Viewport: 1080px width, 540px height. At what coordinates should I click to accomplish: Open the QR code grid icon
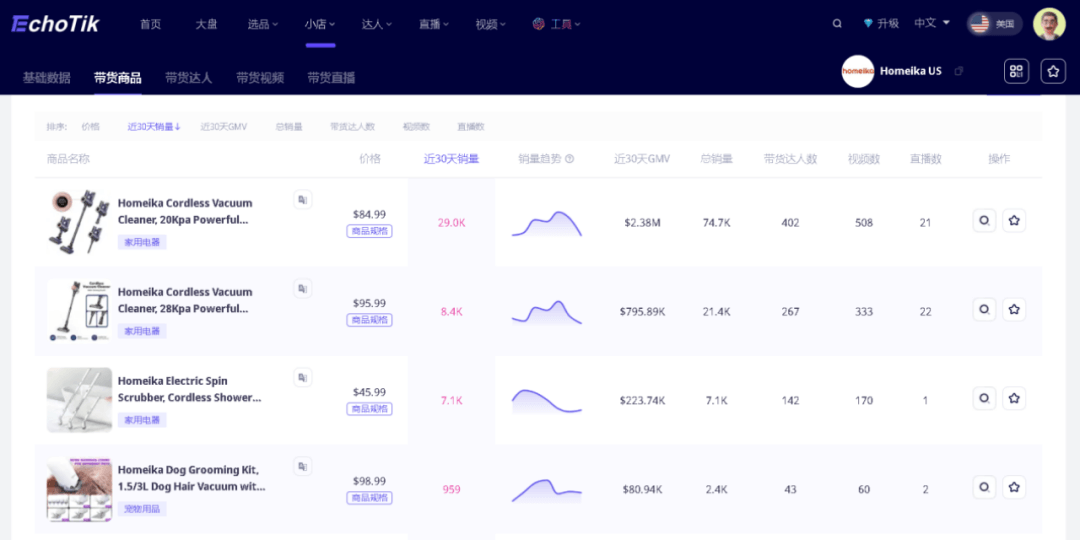(1016, 71)
